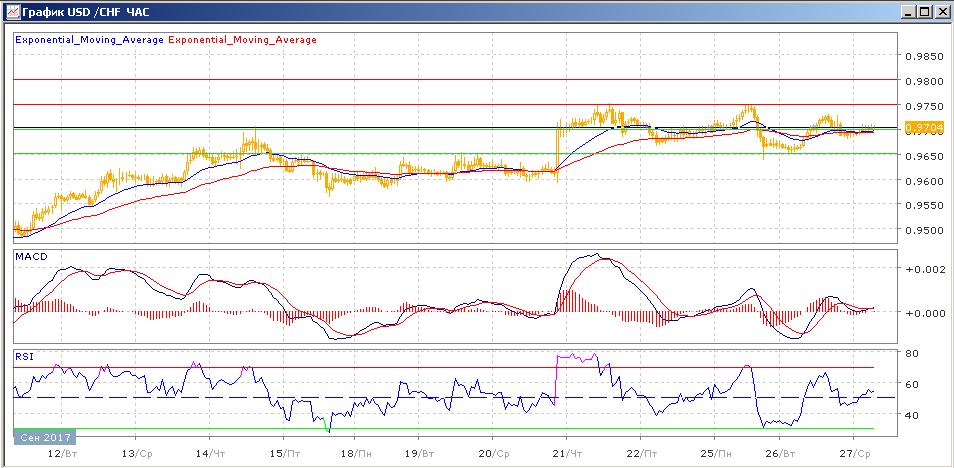Viewport: 954px width, 468px height.
Task: Click the RSI scale value 80
Action: click(x=912, y=353)
